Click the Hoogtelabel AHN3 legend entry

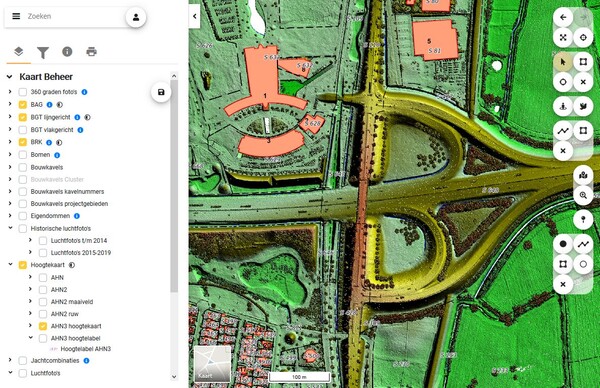(x=86, y=349)
